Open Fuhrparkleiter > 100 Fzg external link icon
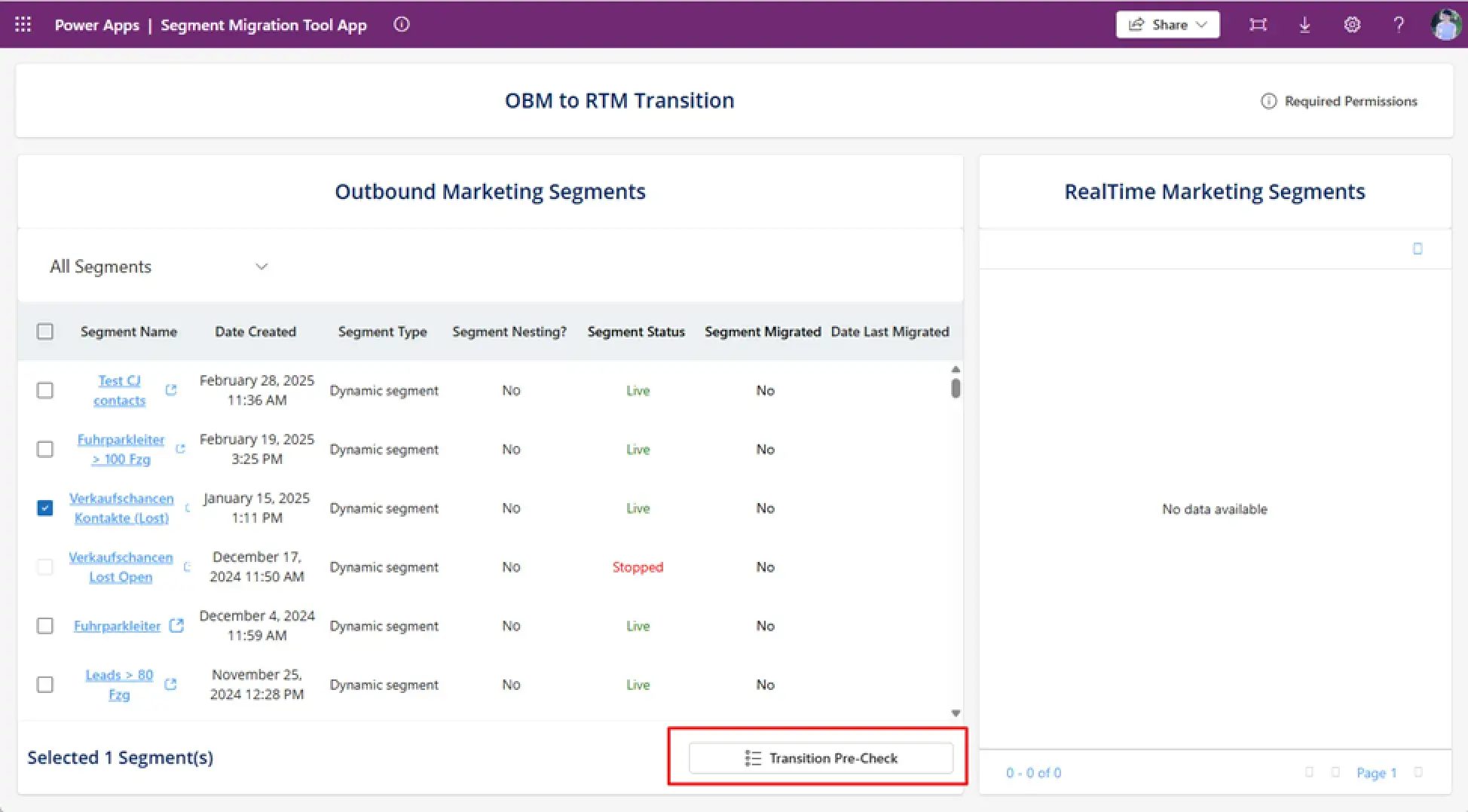 tap(180, 448)
